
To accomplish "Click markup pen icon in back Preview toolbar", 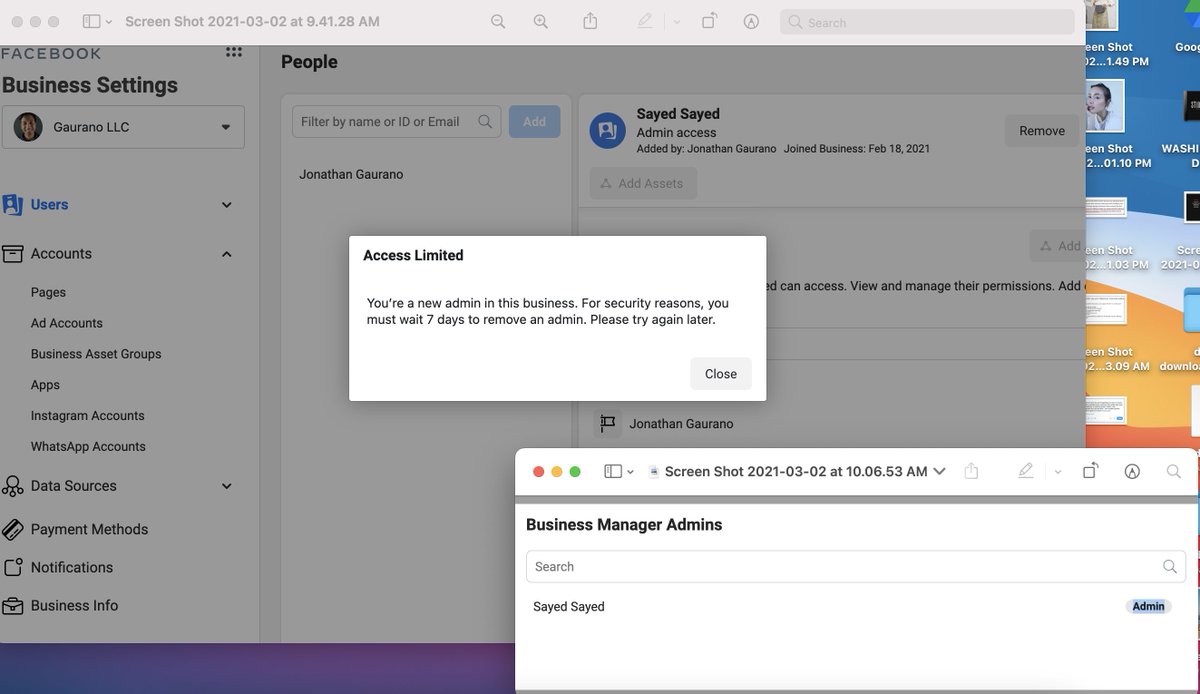I will [645, 22].
